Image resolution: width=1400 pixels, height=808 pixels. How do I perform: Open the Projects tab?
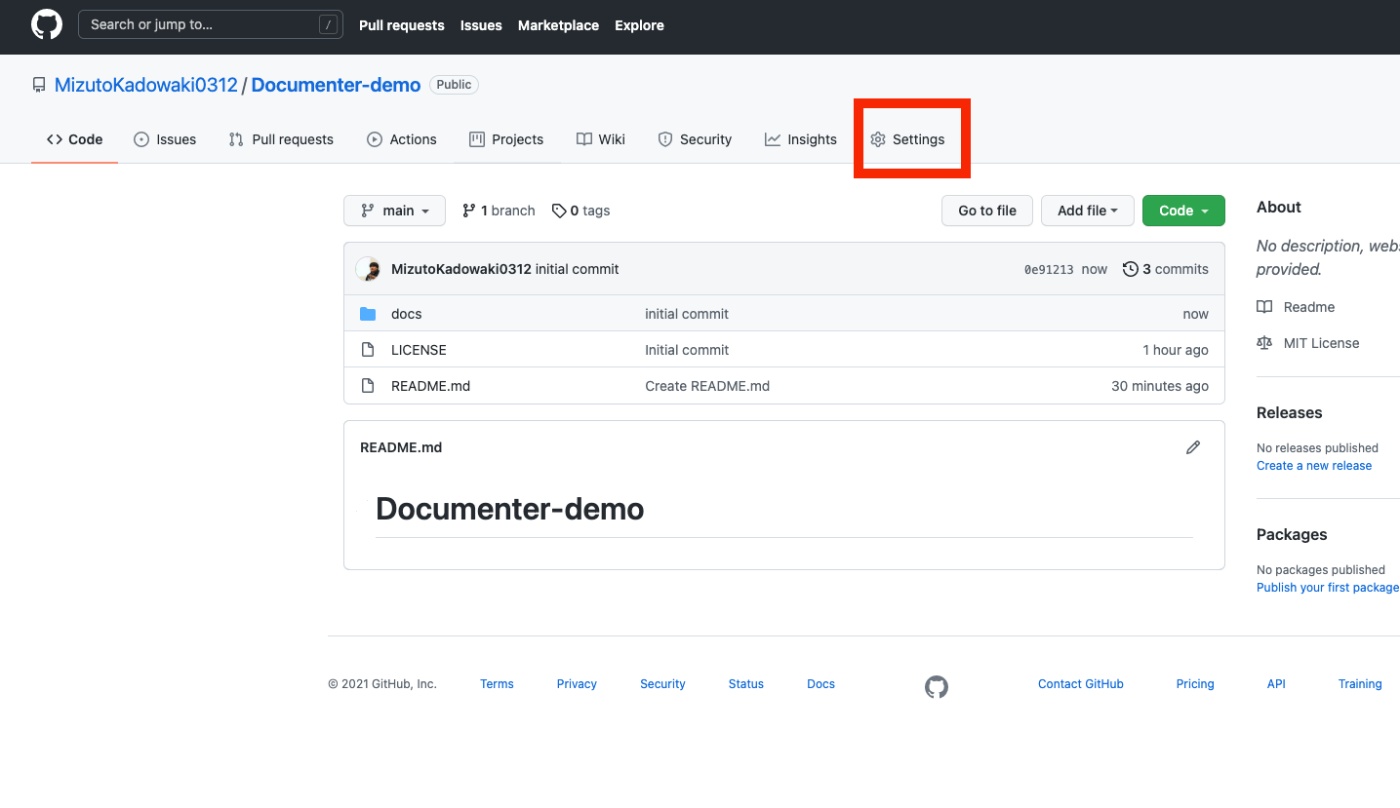[507, 139]
